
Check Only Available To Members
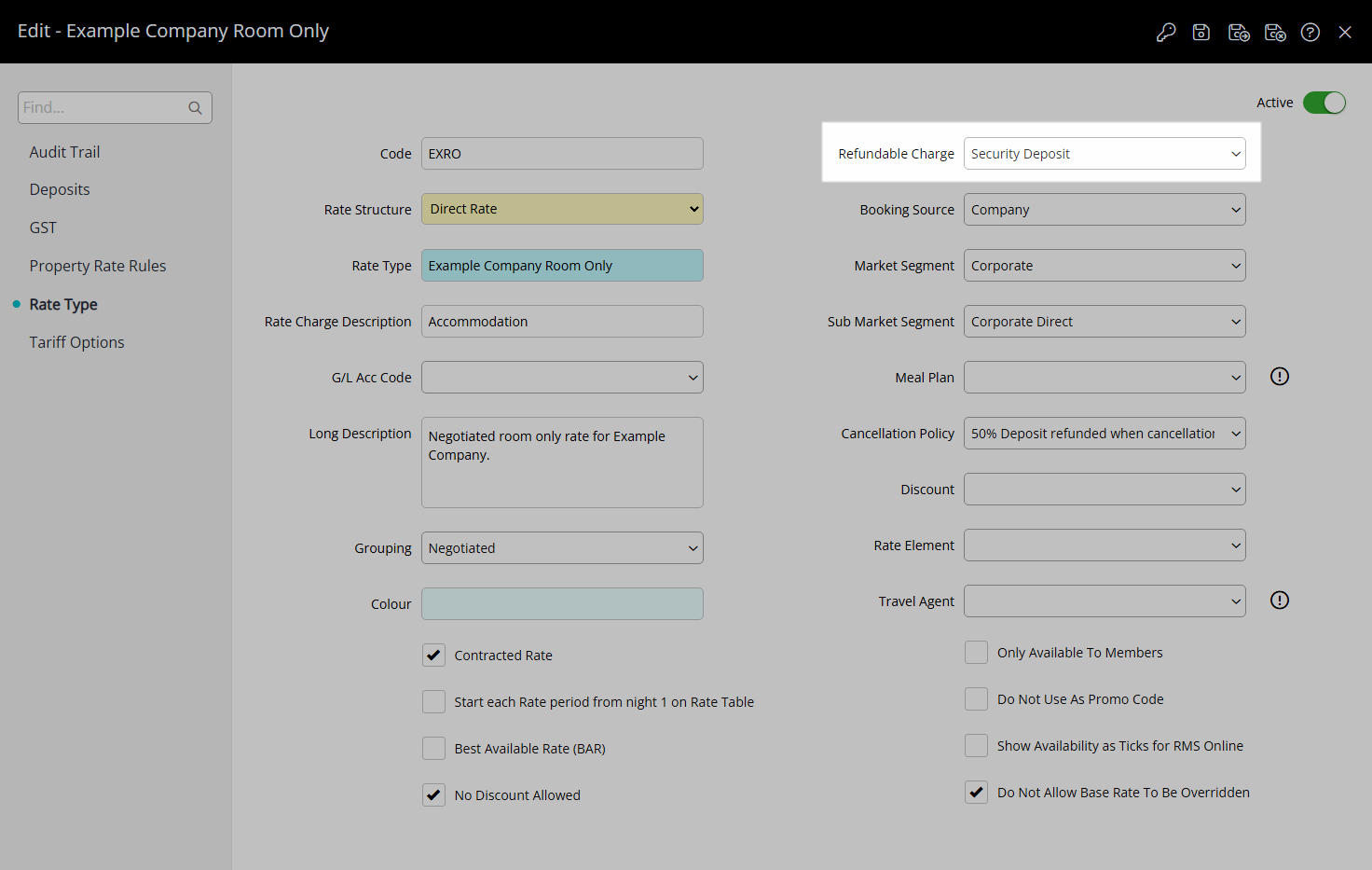tap(976, 653)
